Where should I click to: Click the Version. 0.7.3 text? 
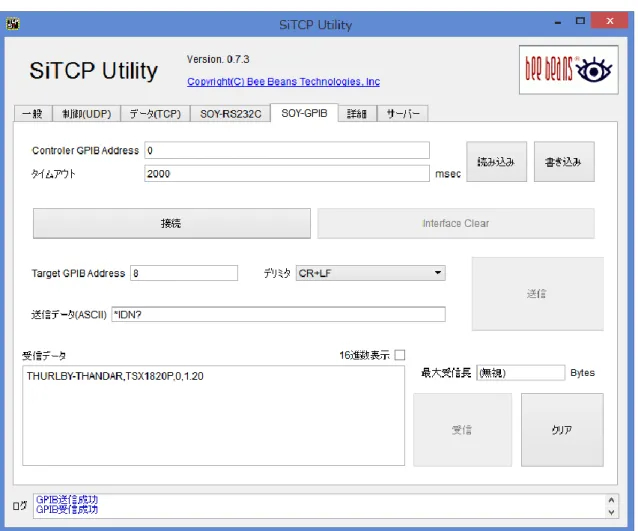pos(218,59)
